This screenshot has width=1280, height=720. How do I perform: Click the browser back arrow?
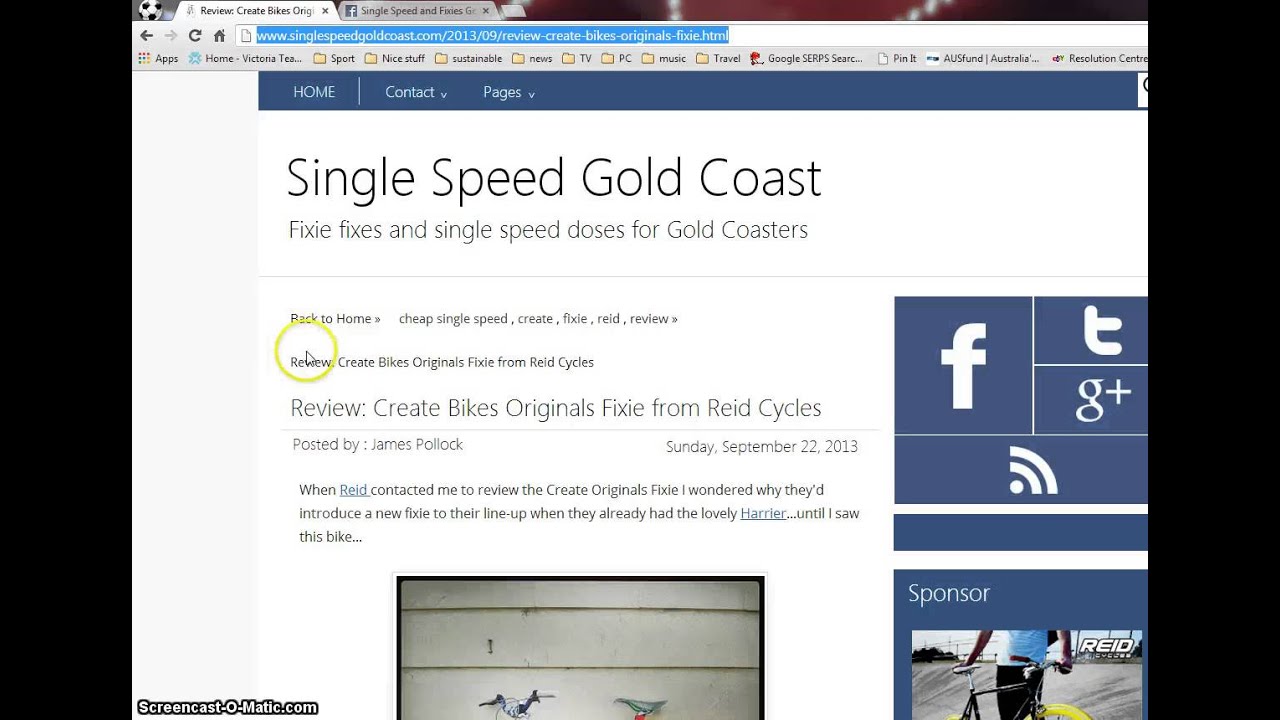[147, 36]
